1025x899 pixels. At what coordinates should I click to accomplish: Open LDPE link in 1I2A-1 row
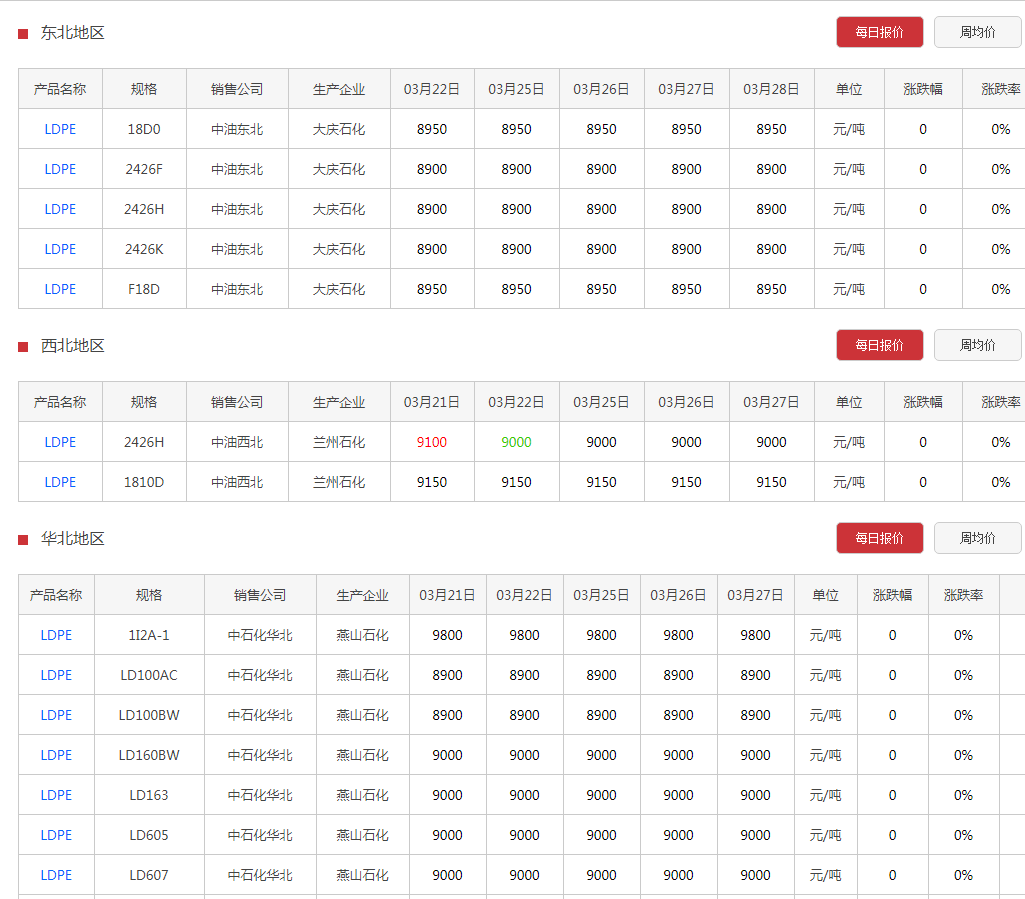(56, 635)
